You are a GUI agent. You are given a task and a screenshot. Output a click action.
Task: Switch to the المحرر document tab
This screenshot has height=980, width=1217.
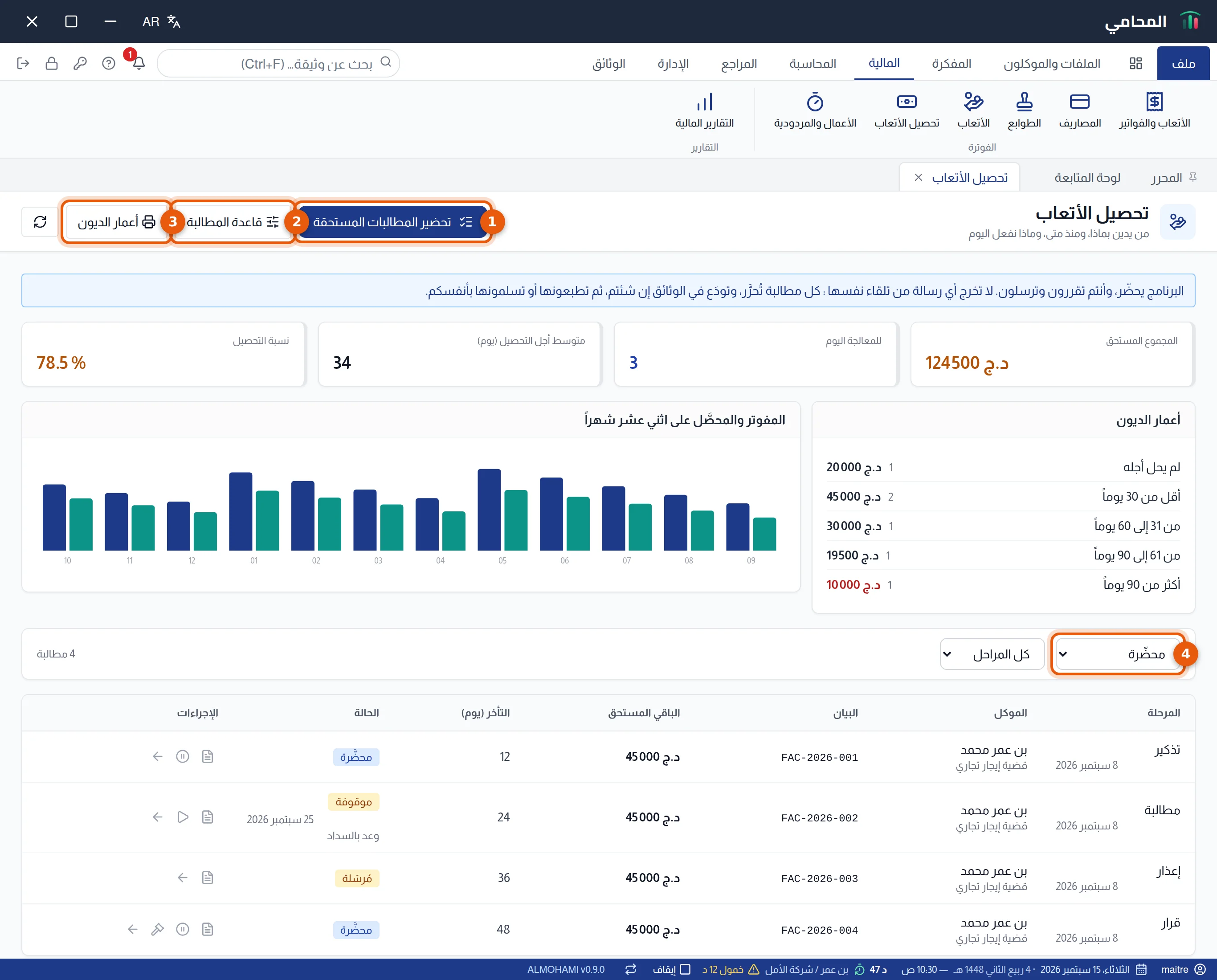point(1166,178)
